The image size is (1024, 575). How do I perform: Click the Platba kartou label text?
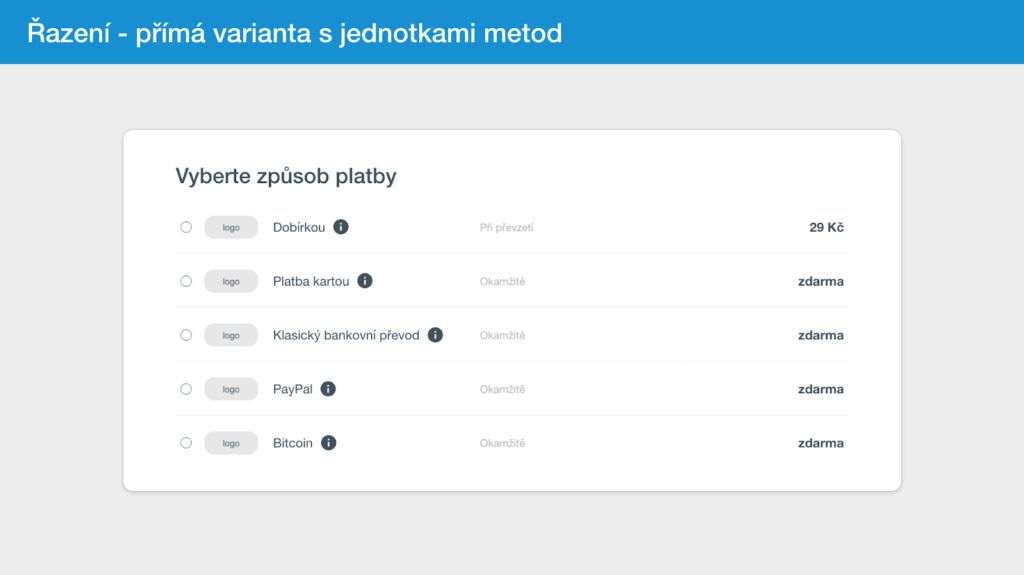[311, 282]
